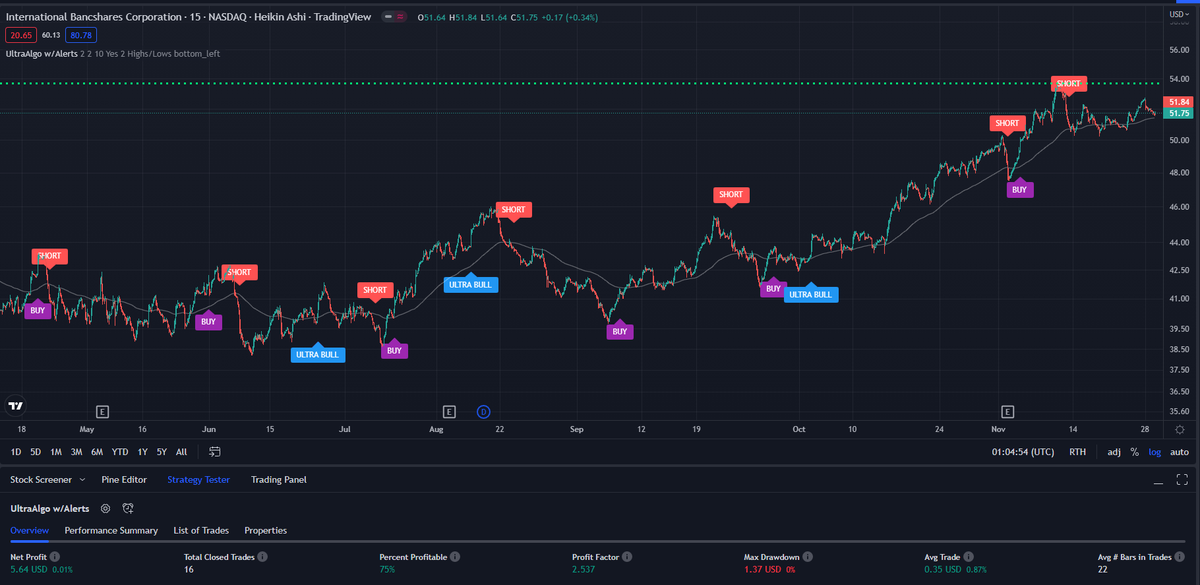Click the TradingView logo on the chart
The width and height of the screenshot is (1200, 585).
(x=15, y=405)
